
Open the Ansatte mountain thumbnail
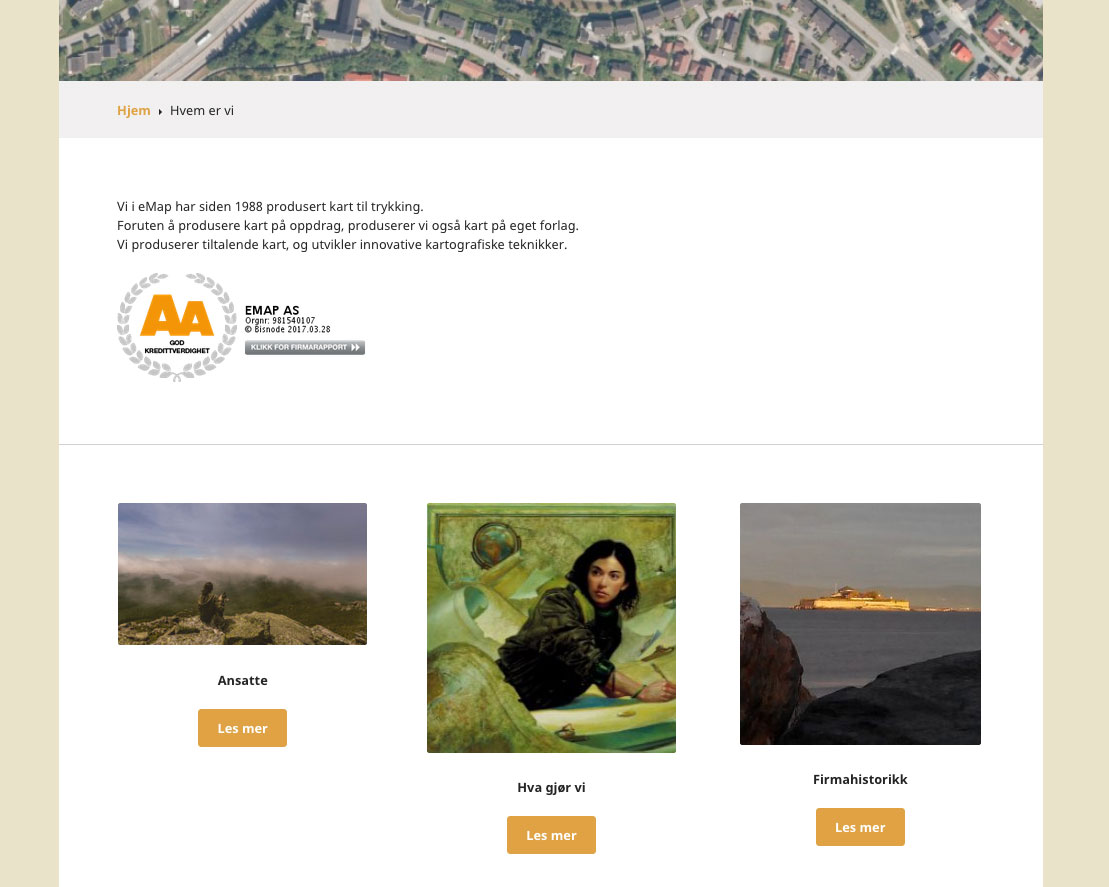243,574
